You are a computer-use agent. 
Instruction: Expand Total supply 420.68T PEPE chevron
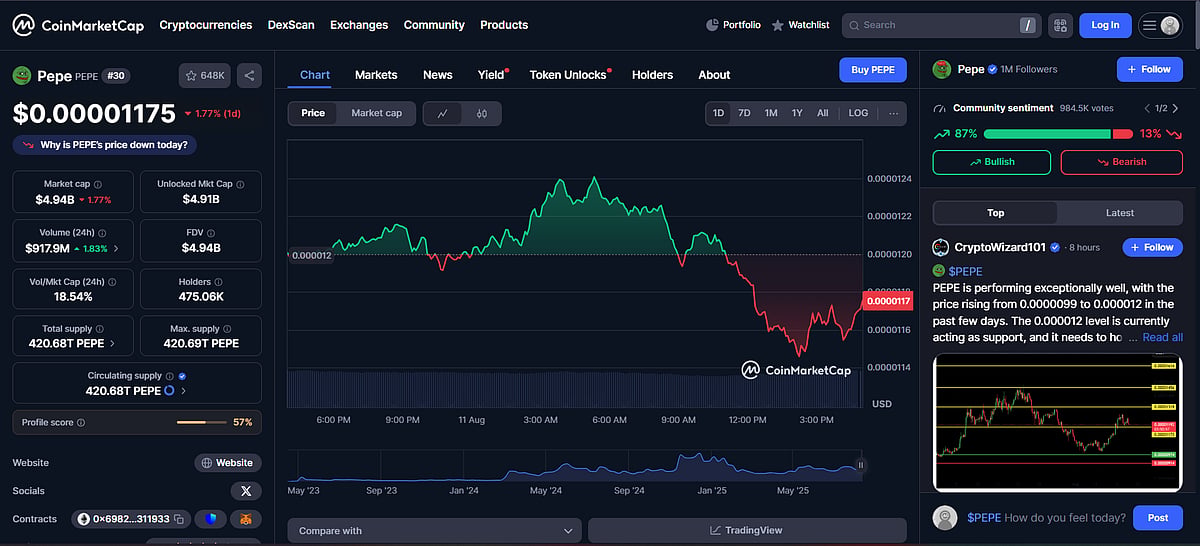pos(112,343)
